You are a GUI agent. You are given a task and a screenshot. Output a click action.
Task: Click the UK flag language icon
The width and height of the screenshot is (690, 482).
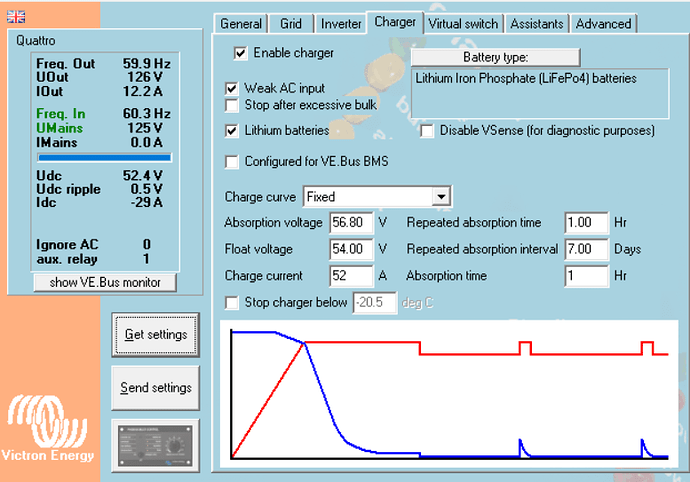pyautogui.click(x=16, y=17)
